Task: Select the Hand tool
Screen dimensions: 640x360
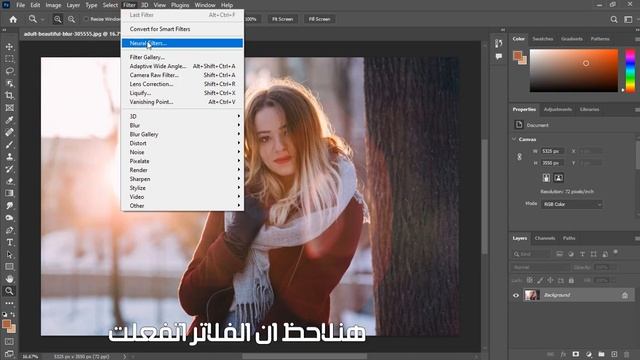Action: [x=9, y=279]
